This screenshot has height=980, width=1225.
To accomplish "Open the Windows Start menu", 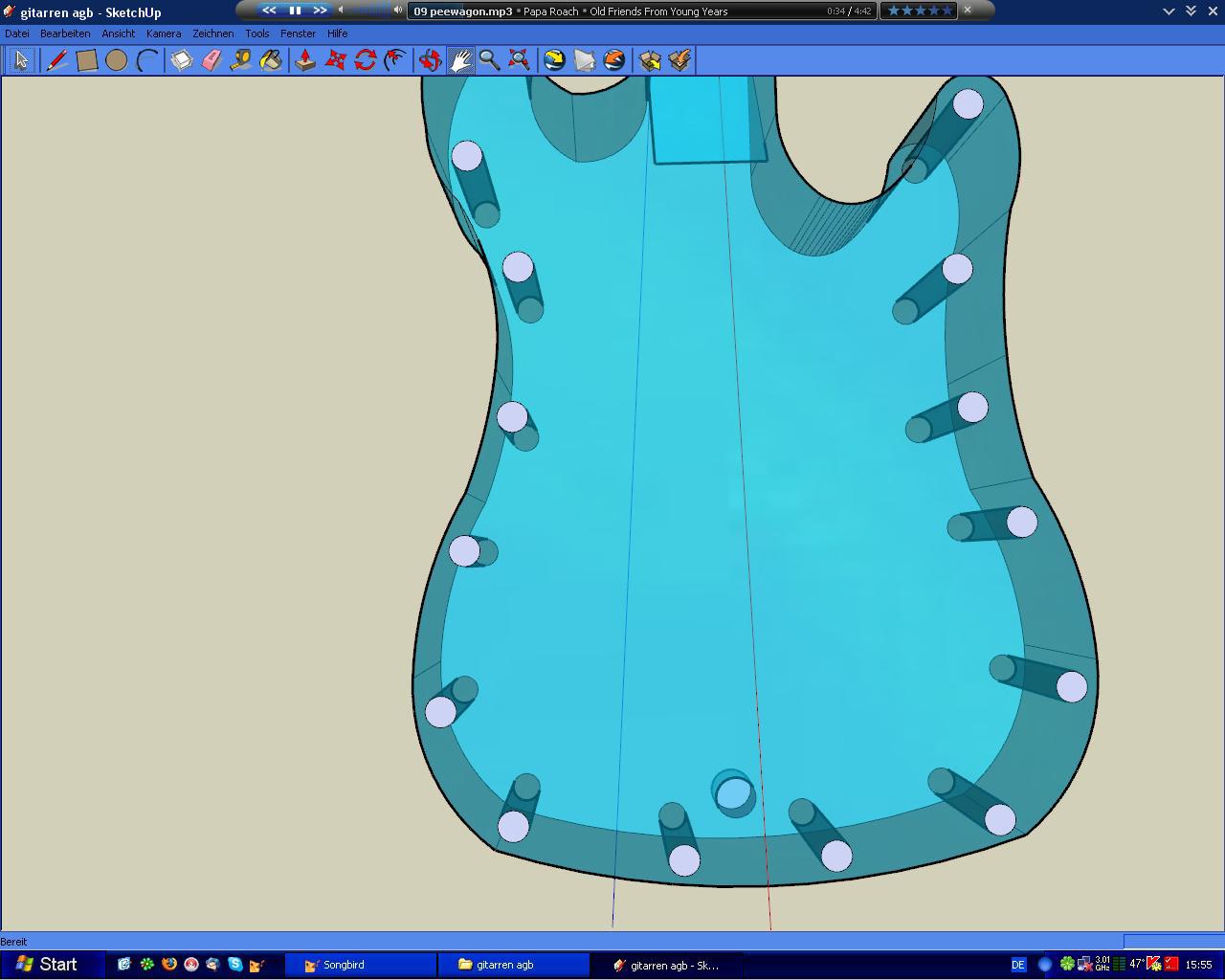I will click(x=46, y=965).
